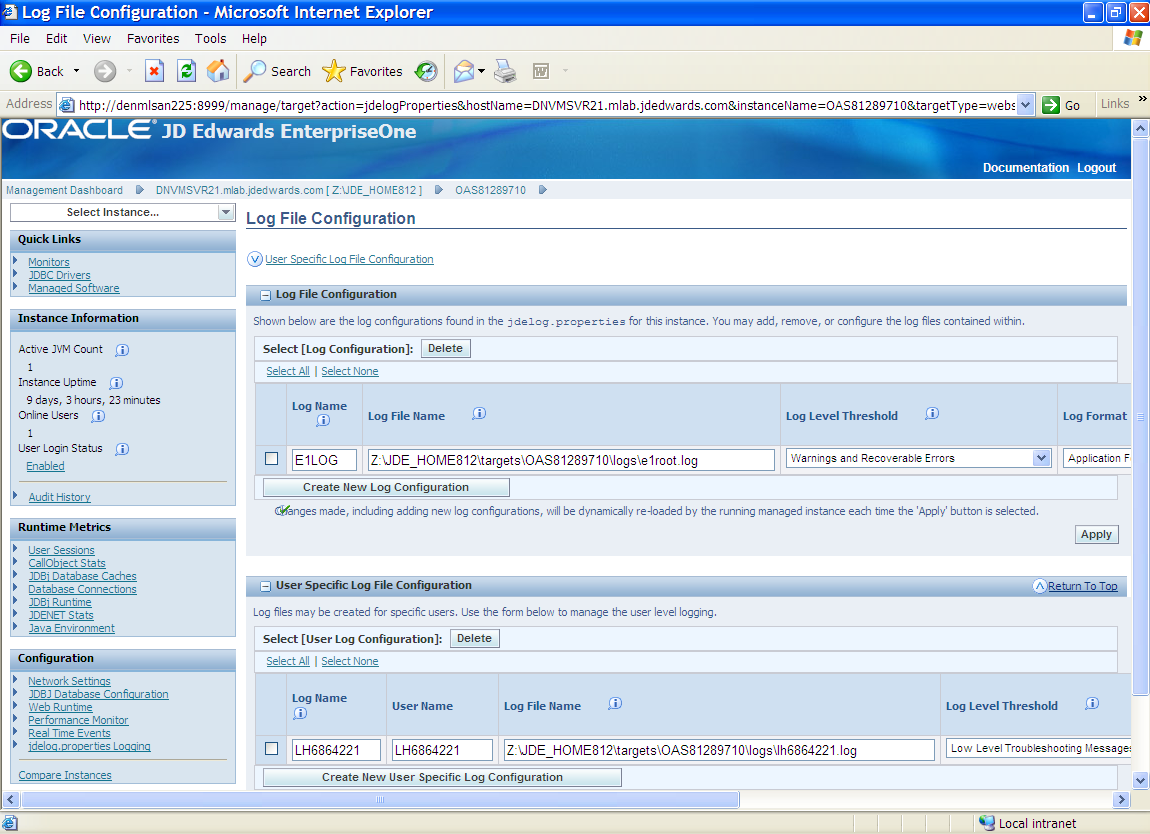Image resolution: width=1150 pixels, height=834 pixels.
Task: Click the info icon beside User Login Status
Action: (x=122, y=449)
